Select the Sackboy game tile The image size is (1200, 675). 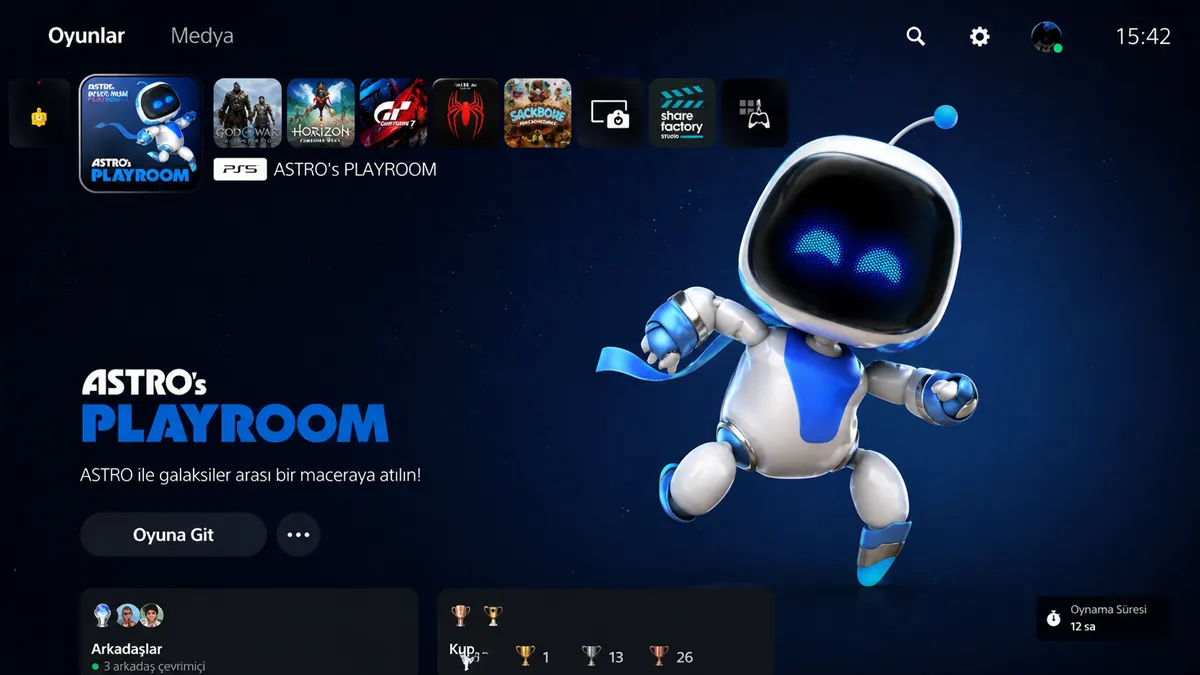tap(538, 114)
